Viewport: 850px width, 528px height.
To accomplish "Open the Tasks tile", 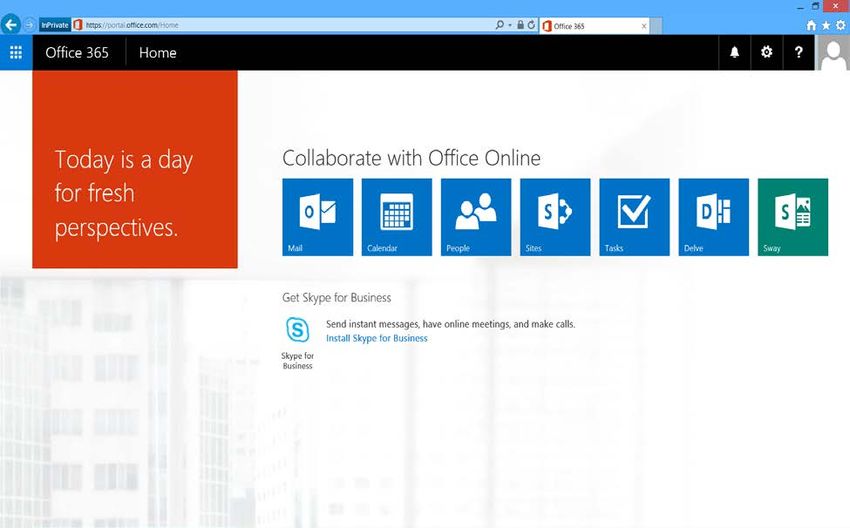I will pos(634,217).
